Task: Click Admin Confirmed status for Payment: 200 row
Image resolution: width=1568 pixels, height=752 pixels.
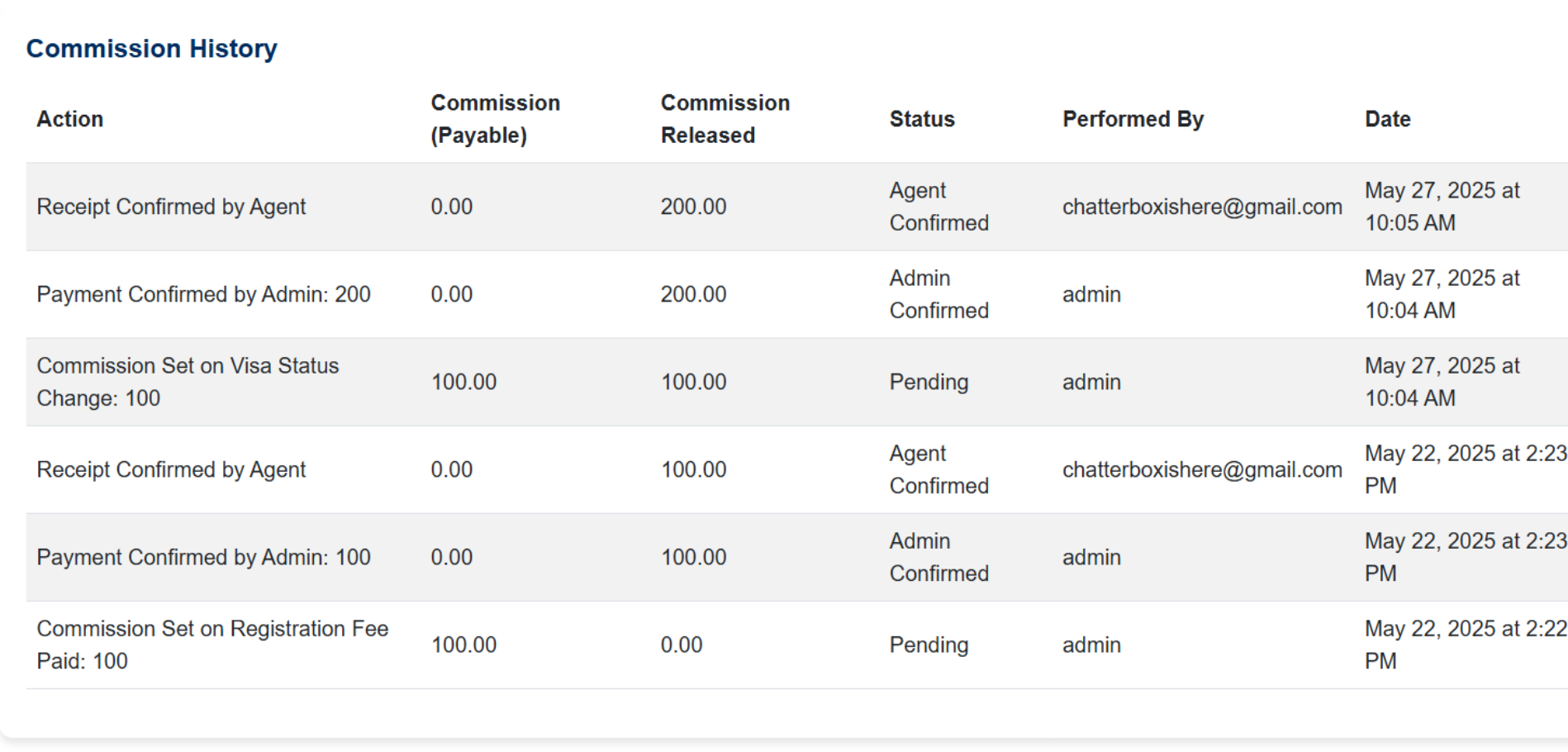Action: (x=938, y=294)
